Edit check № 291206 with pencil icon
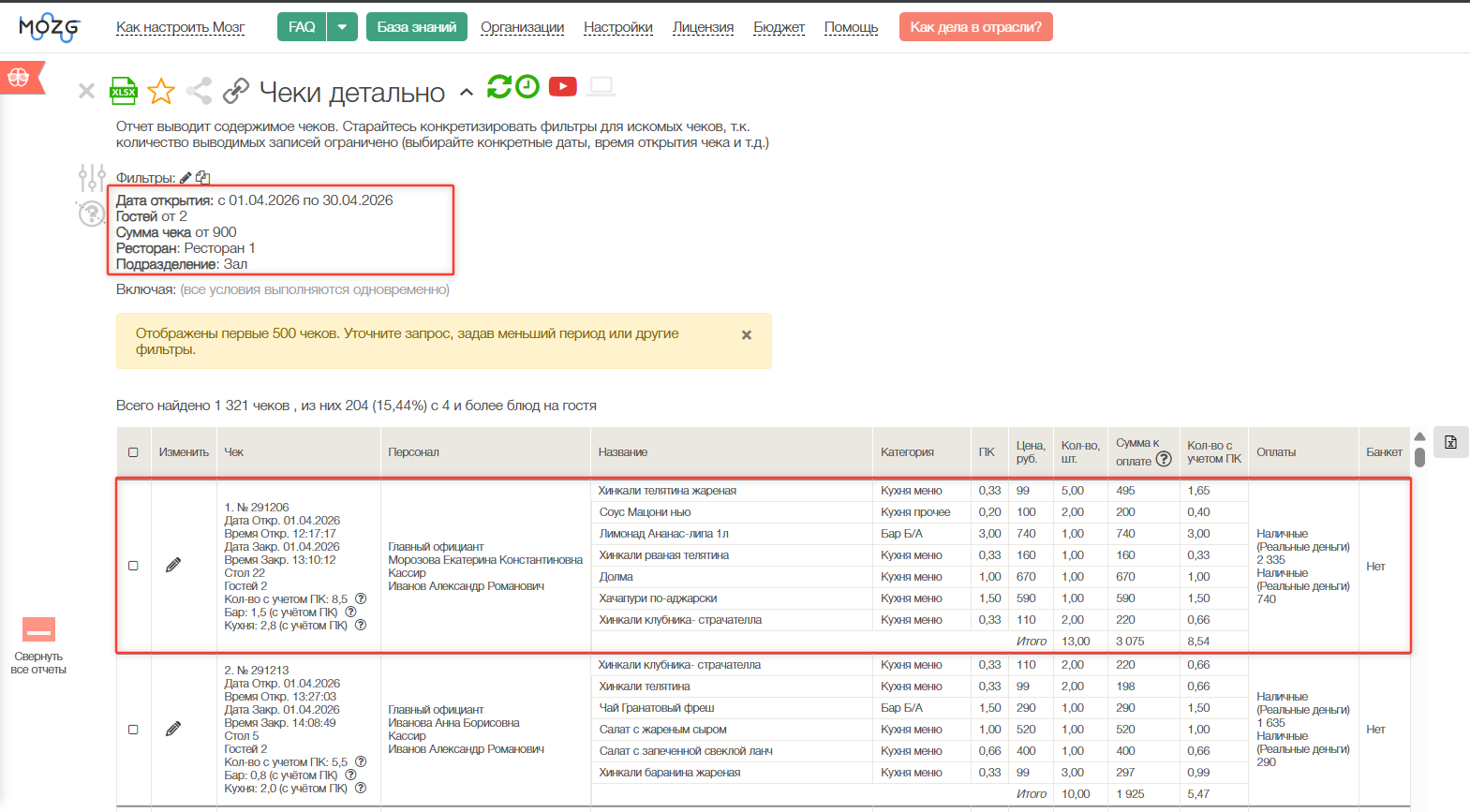This screenshot has height=812, width=1470. coord(173,566)
